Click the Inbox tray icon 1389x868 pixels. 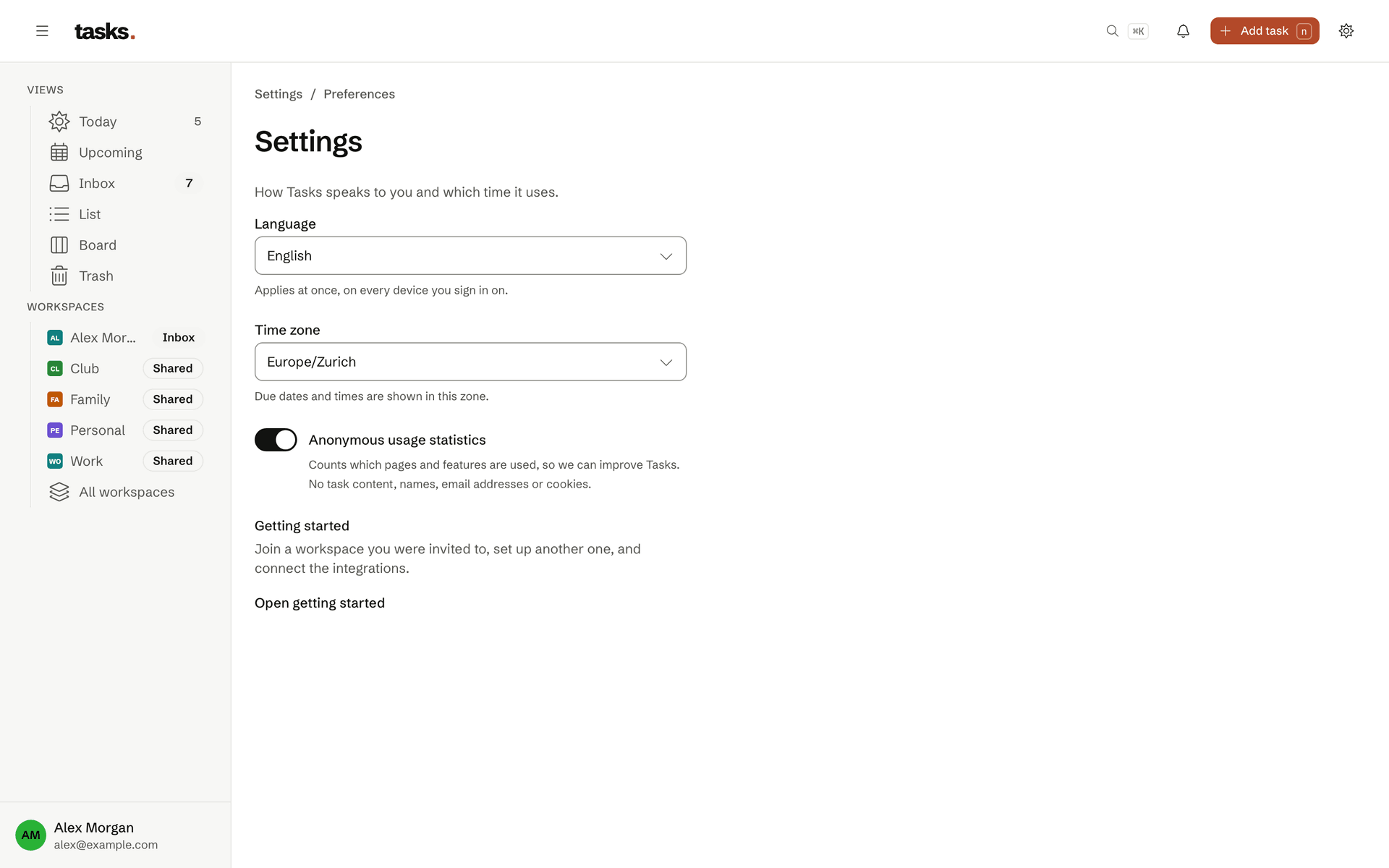[59, 183]
